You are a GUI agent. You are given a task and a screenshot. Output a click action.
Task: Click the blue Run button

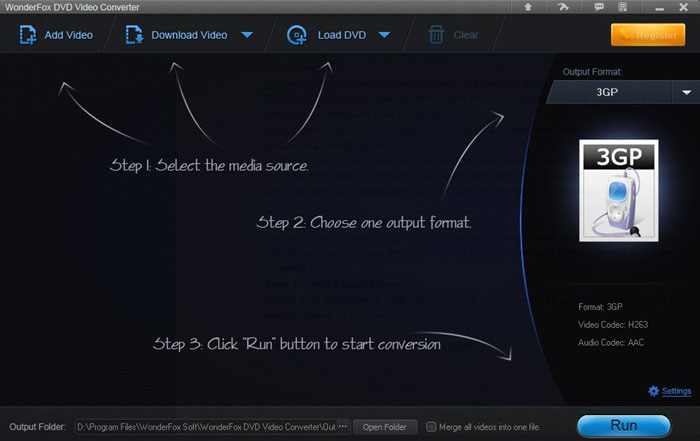click(x=624, y=426)
